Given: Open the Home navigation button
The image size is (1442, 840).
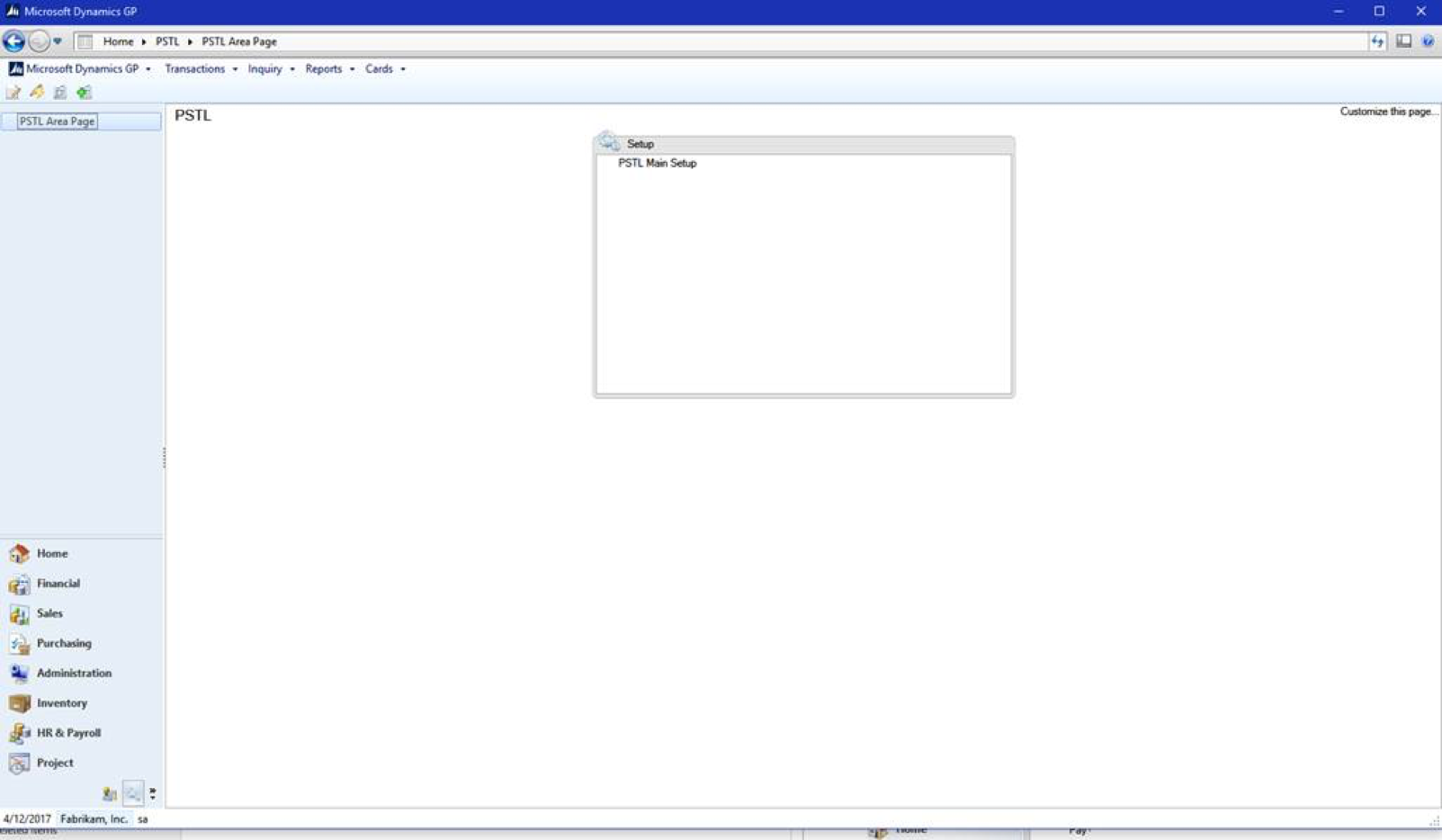Looking at the screenshot, I should click(x=81, y=553).
